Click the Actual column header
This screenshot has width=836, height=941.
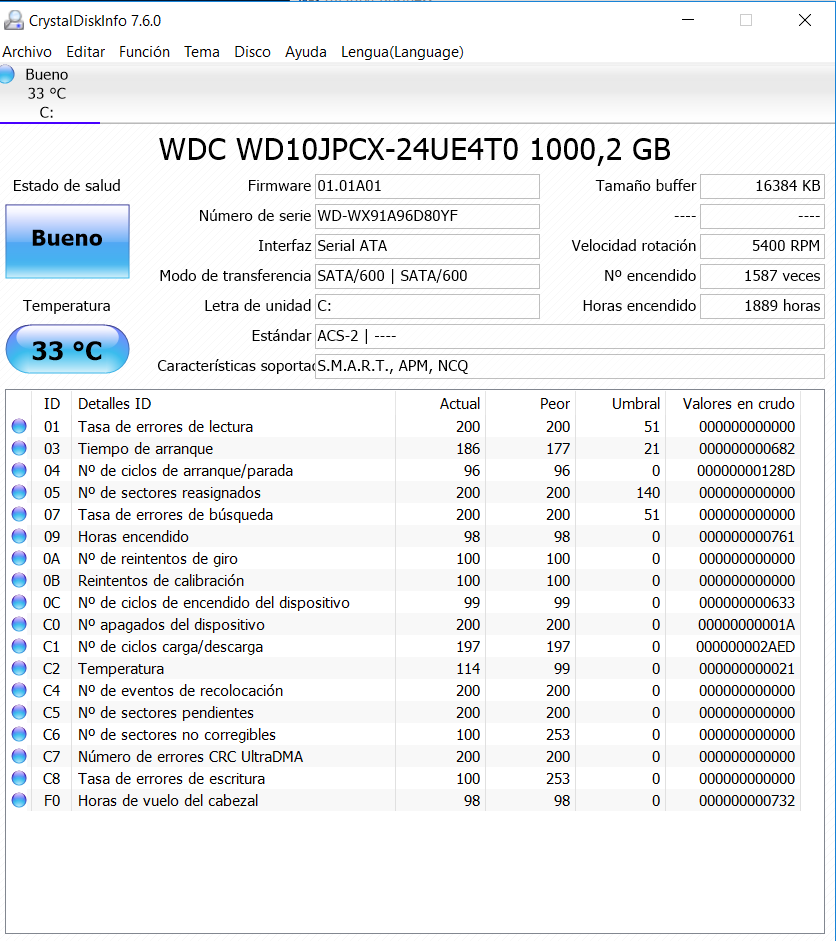click(441, 404)
